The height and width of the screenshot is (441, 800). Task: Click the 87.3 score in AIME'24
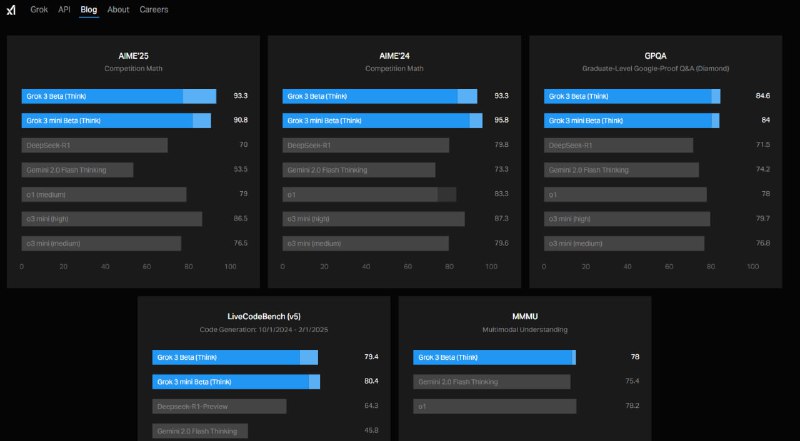(x=502, y=218)
